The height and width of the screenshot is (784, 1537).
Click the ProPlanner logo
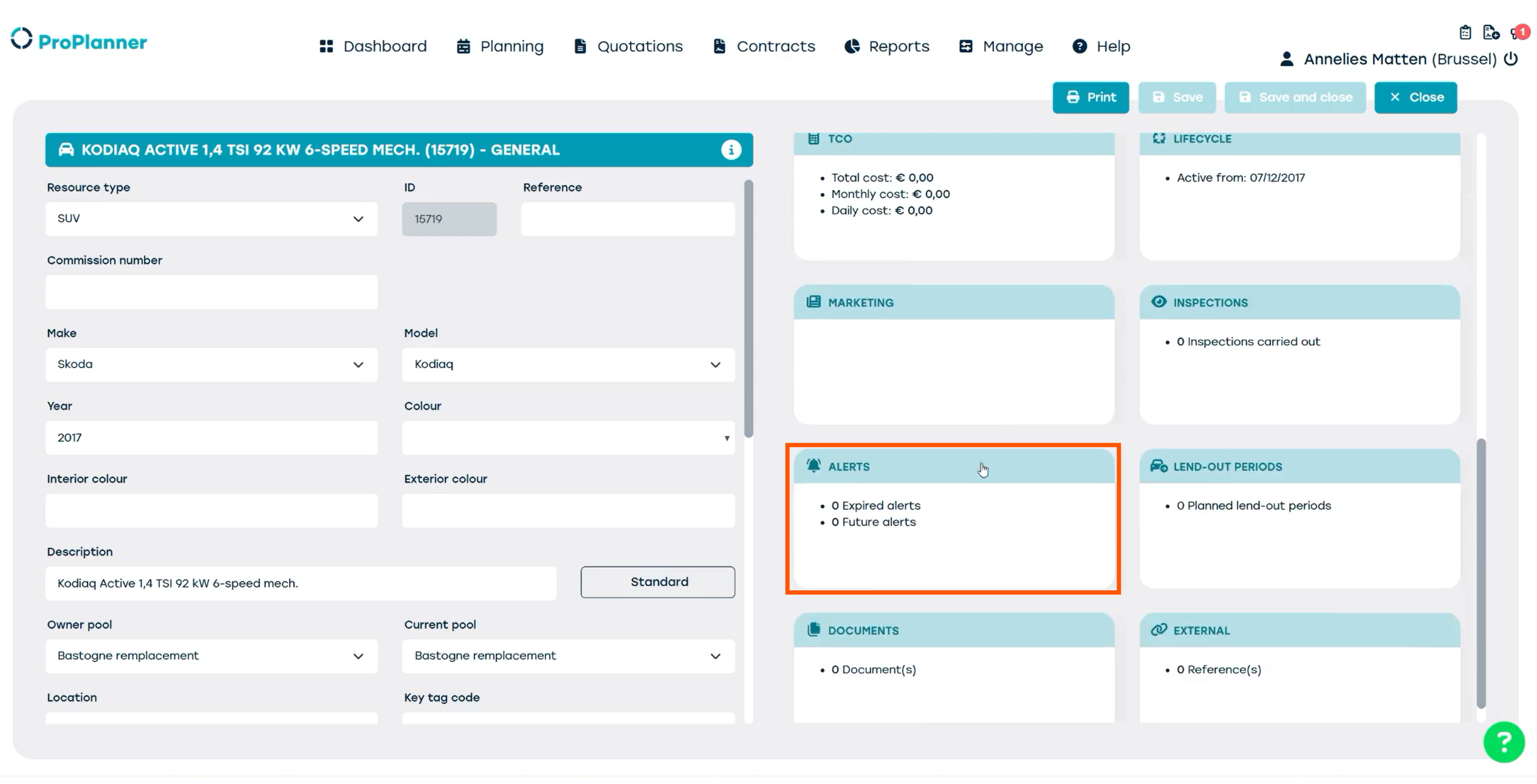(x=79, y=41)
